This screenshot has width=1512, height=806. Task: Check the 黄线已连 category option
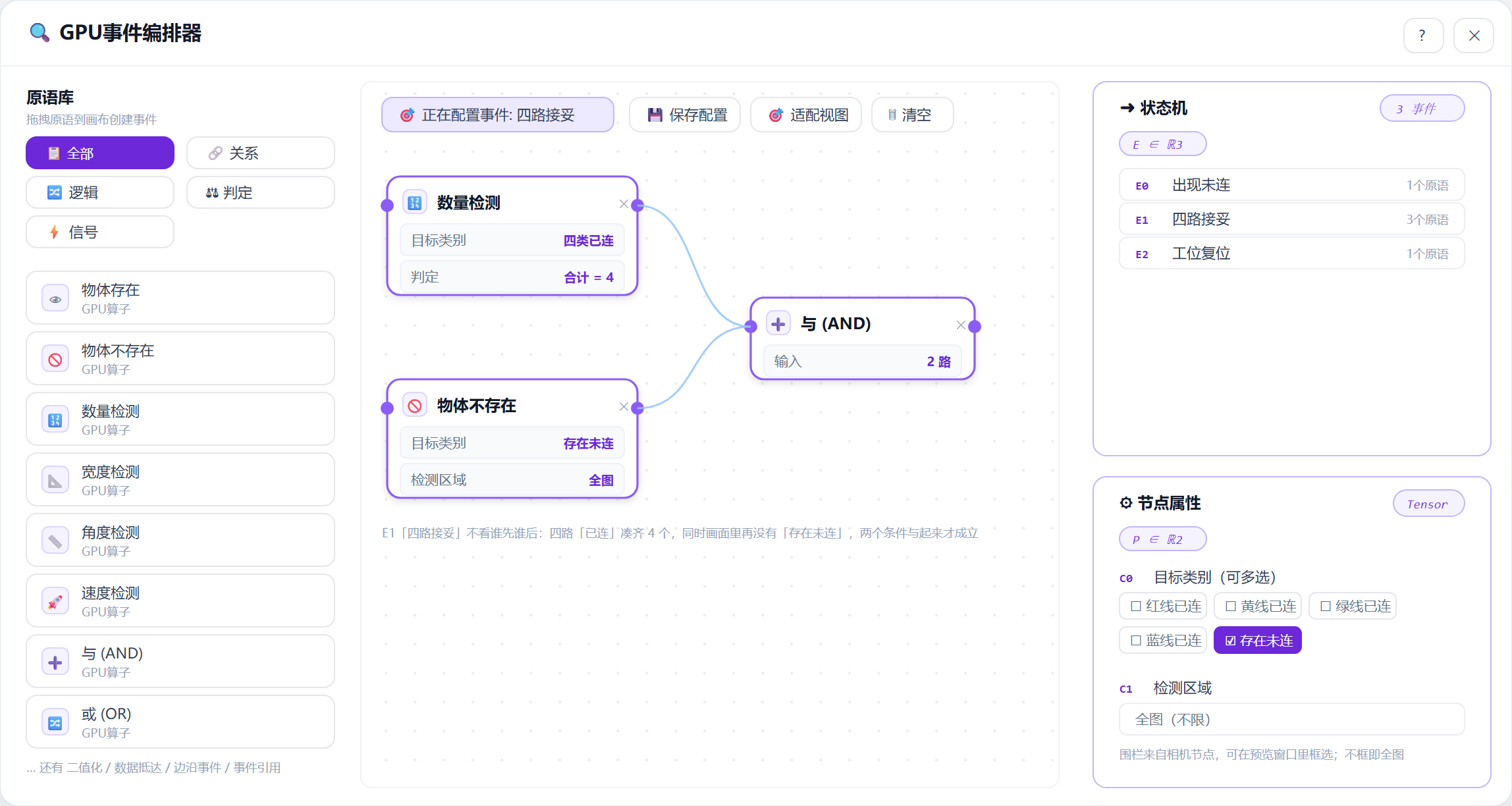(1258, 606)
